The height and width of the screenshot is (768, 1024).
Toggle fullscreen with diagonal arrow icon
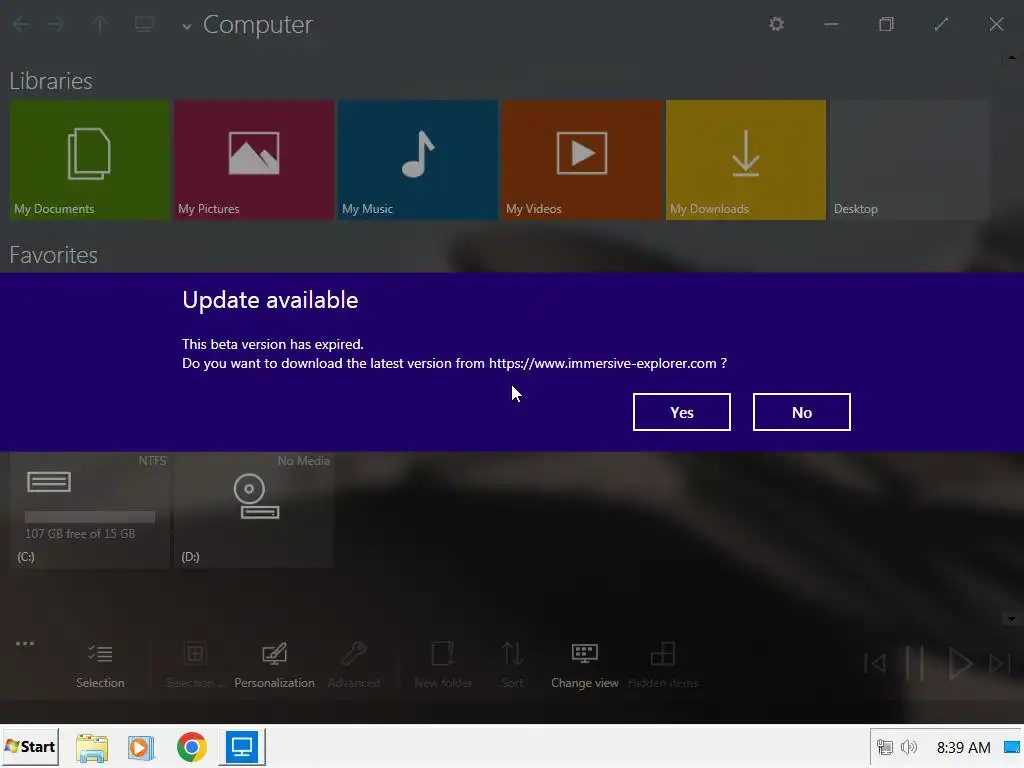tap(941, 24)
